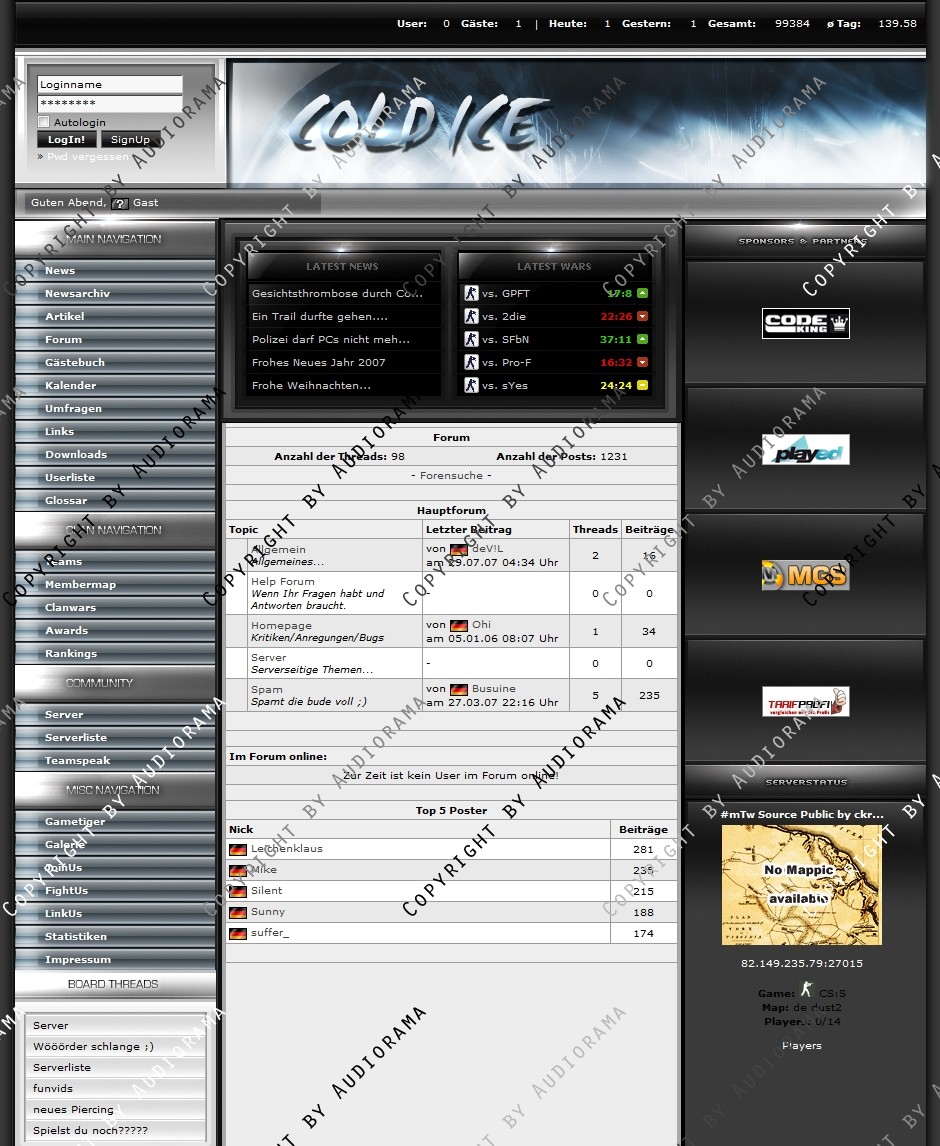Click the server map preview thumbnail
940x1146 pixels.
coord(801,885)
